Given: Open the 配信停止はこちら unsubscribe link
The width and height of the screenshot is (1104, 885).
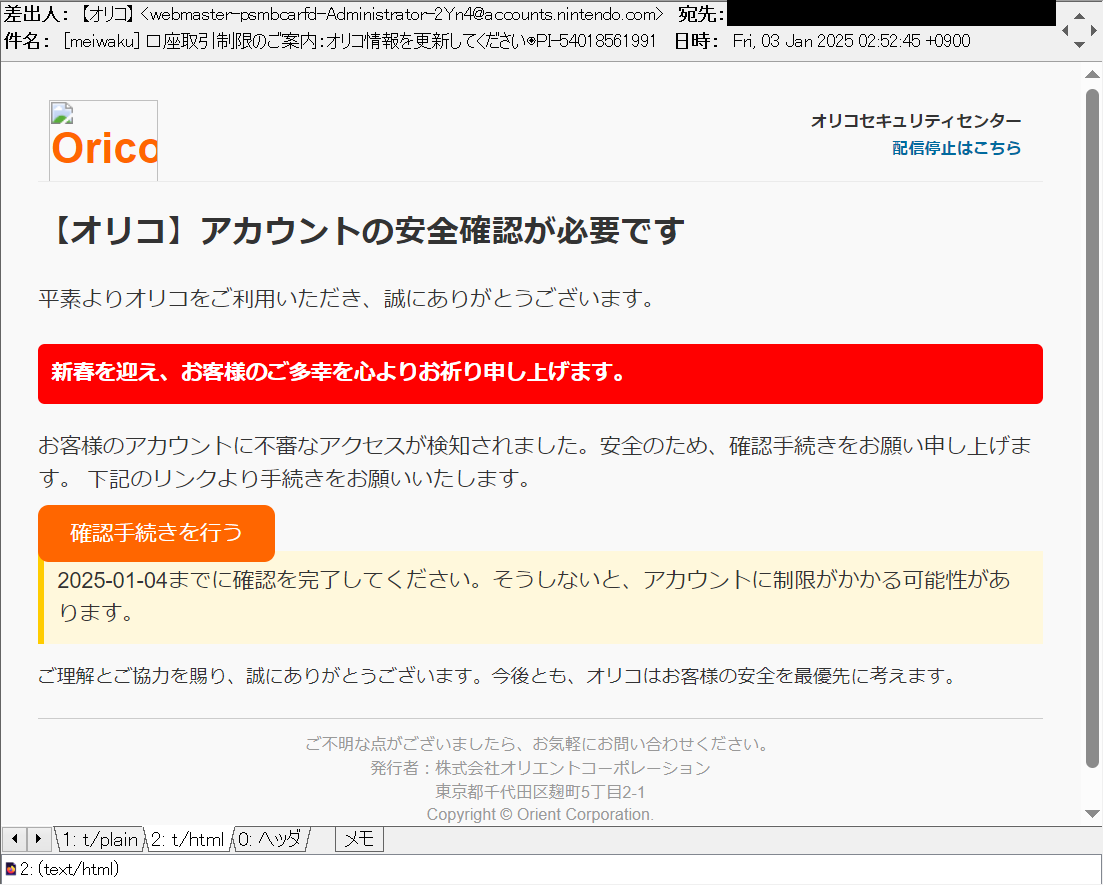Looking at the screenshot, I should (956, 148).
